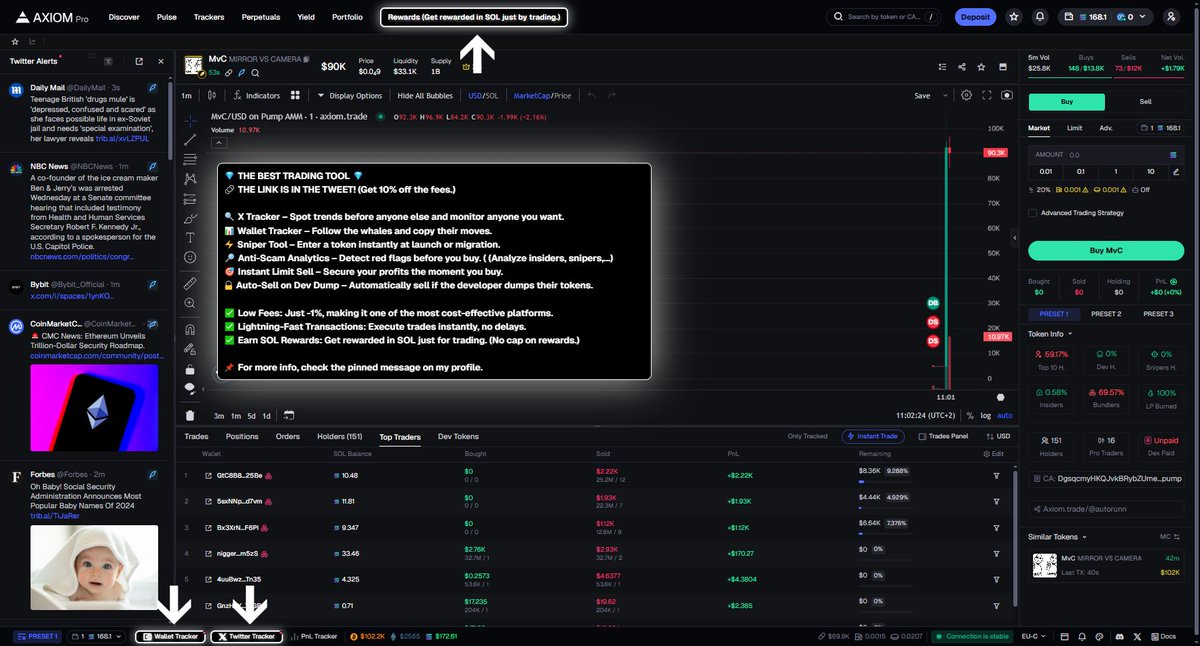Toggle the panel layout icon above chart
This screenshot has width=1200, height=646.
click(x=1003, y=67)
